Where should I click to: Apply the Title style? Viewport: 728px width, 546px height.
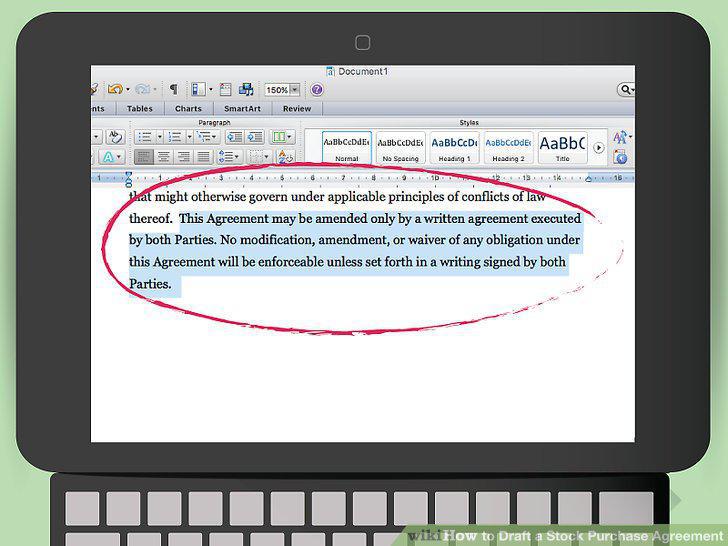(x=563, y=147)
